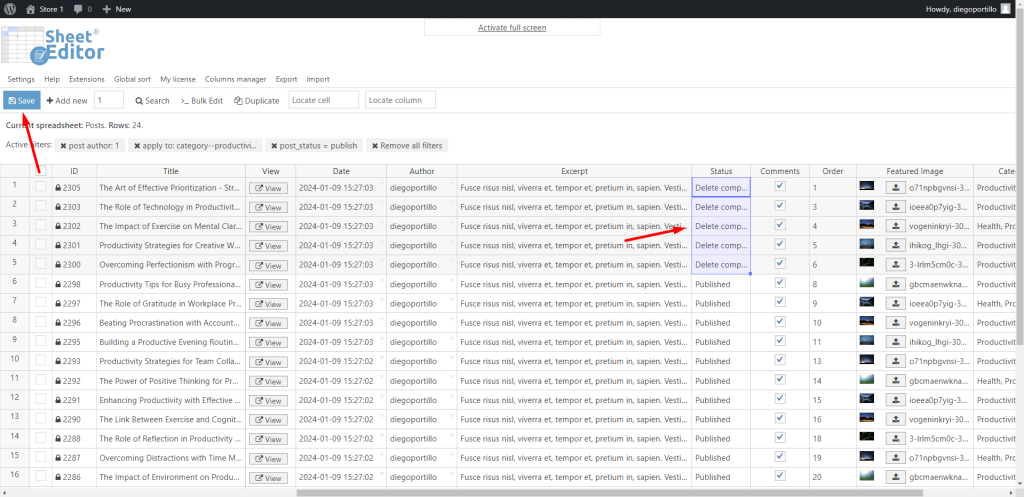
Task: Remove the post_status = publish filter
Action: (x=274, y=146)
